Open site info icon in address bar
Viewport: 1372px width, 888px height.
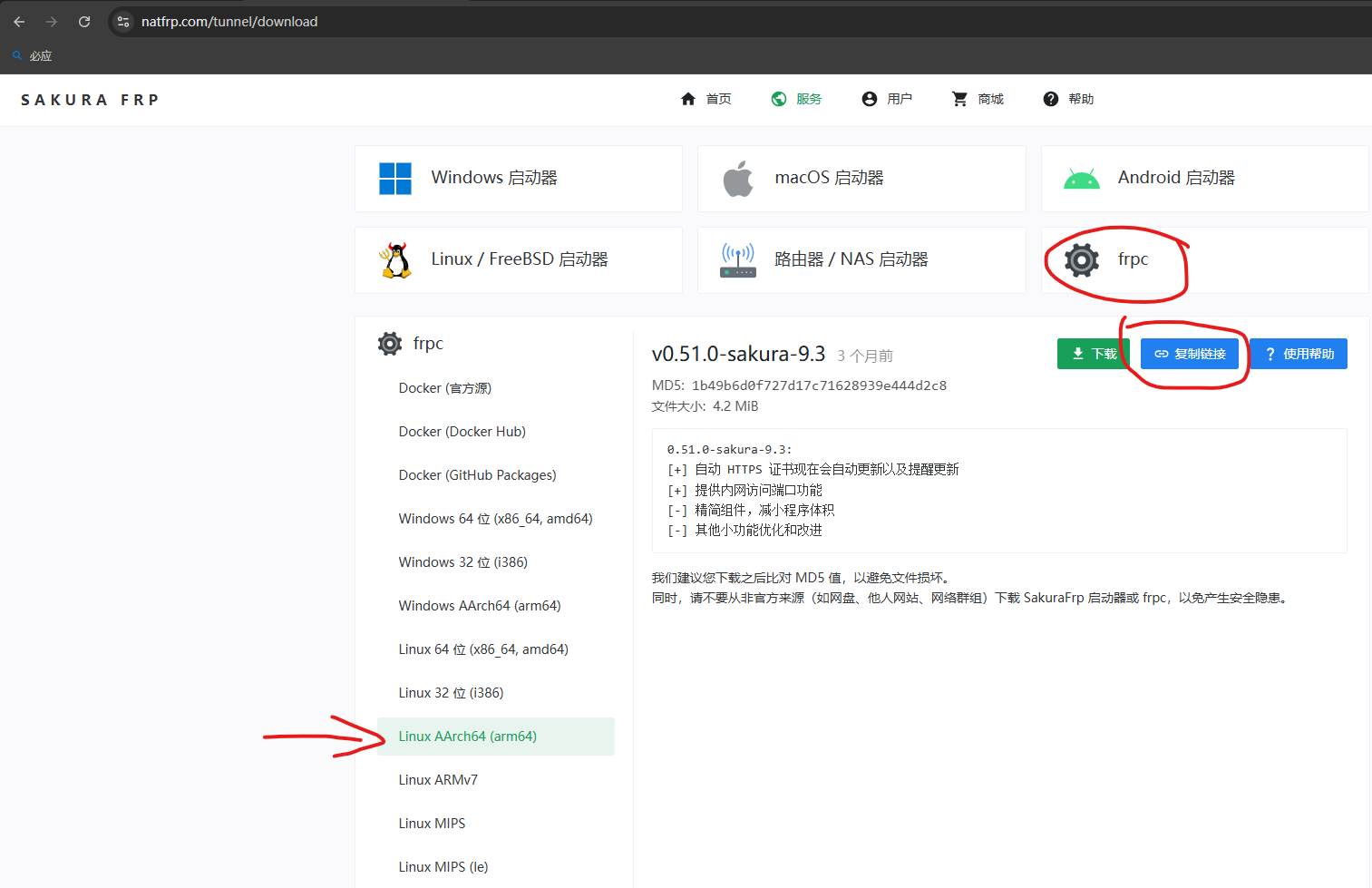pyautogui.click(x=124, y=22)
